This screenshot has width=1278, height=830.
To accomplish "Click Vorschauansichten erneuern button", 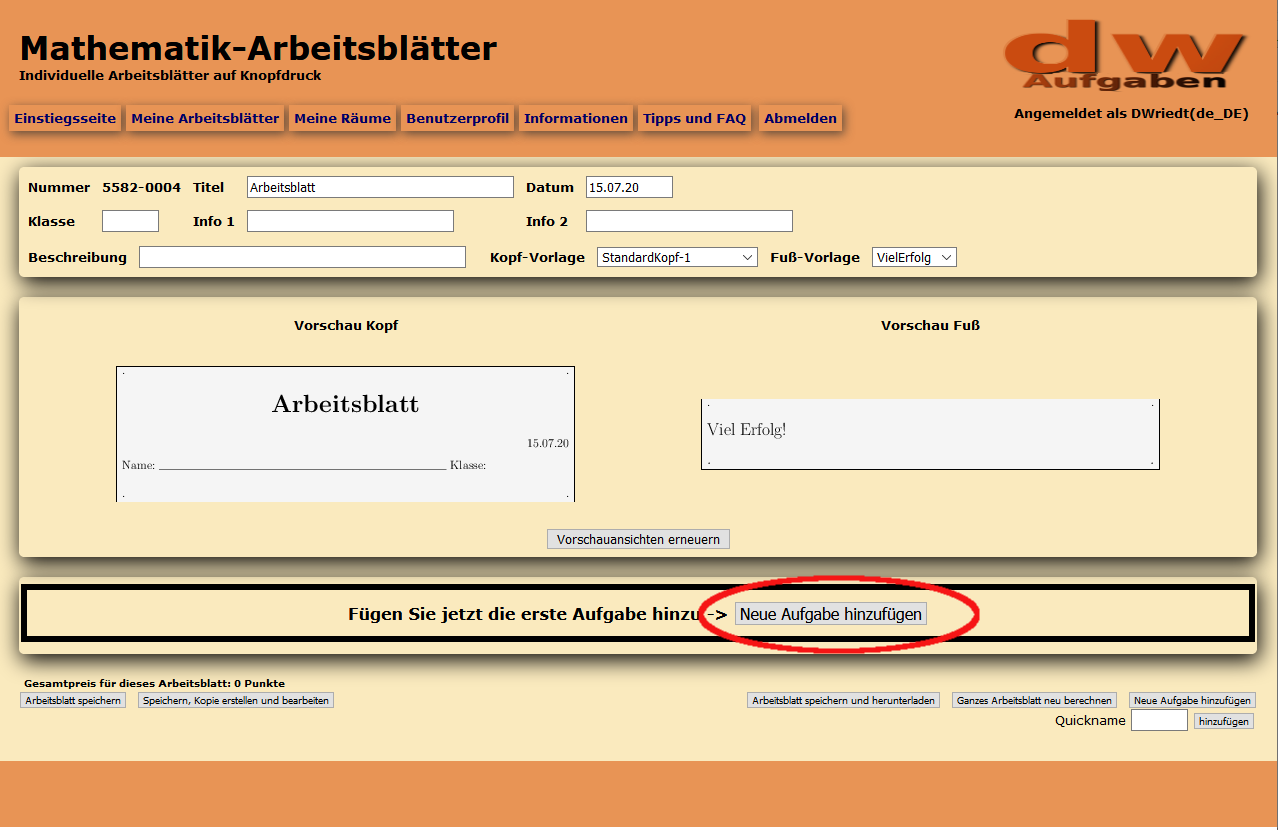I will click(639, 539).
